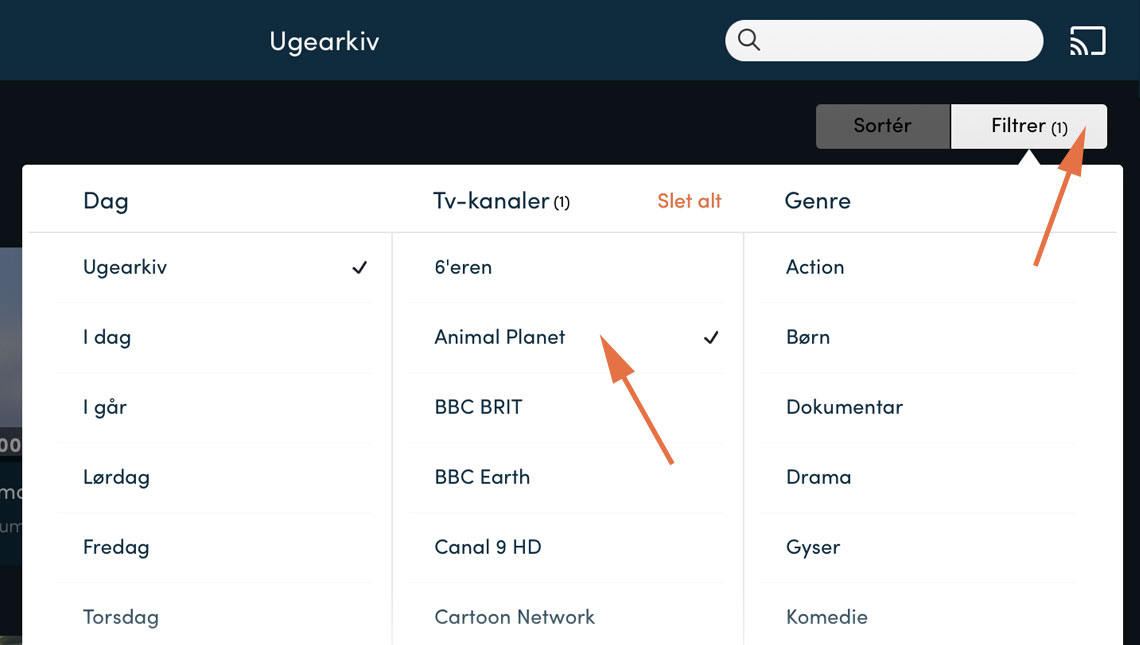
Task: Clear all channel filters with Slet alt
Action: (689, 201)
